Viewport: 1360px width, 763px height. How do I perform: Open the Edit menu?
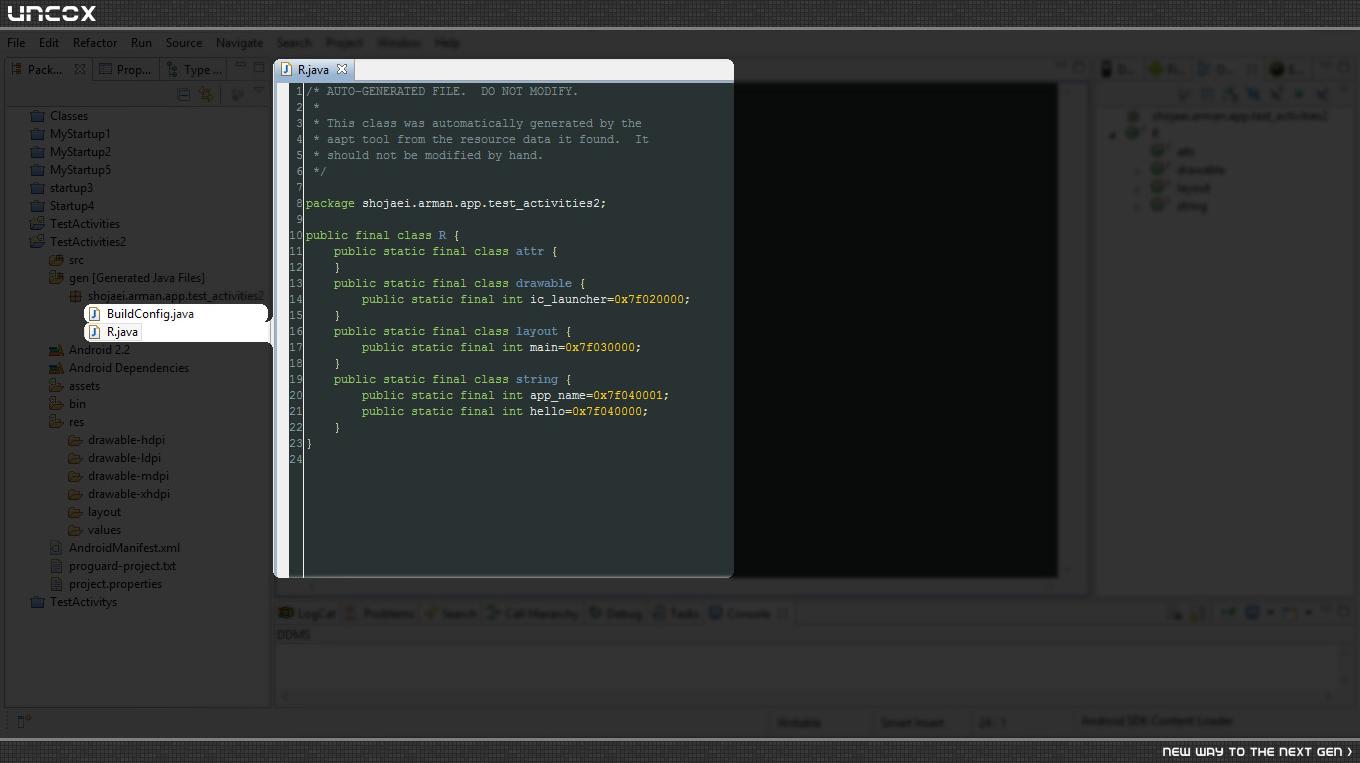(x=49, y=43)
